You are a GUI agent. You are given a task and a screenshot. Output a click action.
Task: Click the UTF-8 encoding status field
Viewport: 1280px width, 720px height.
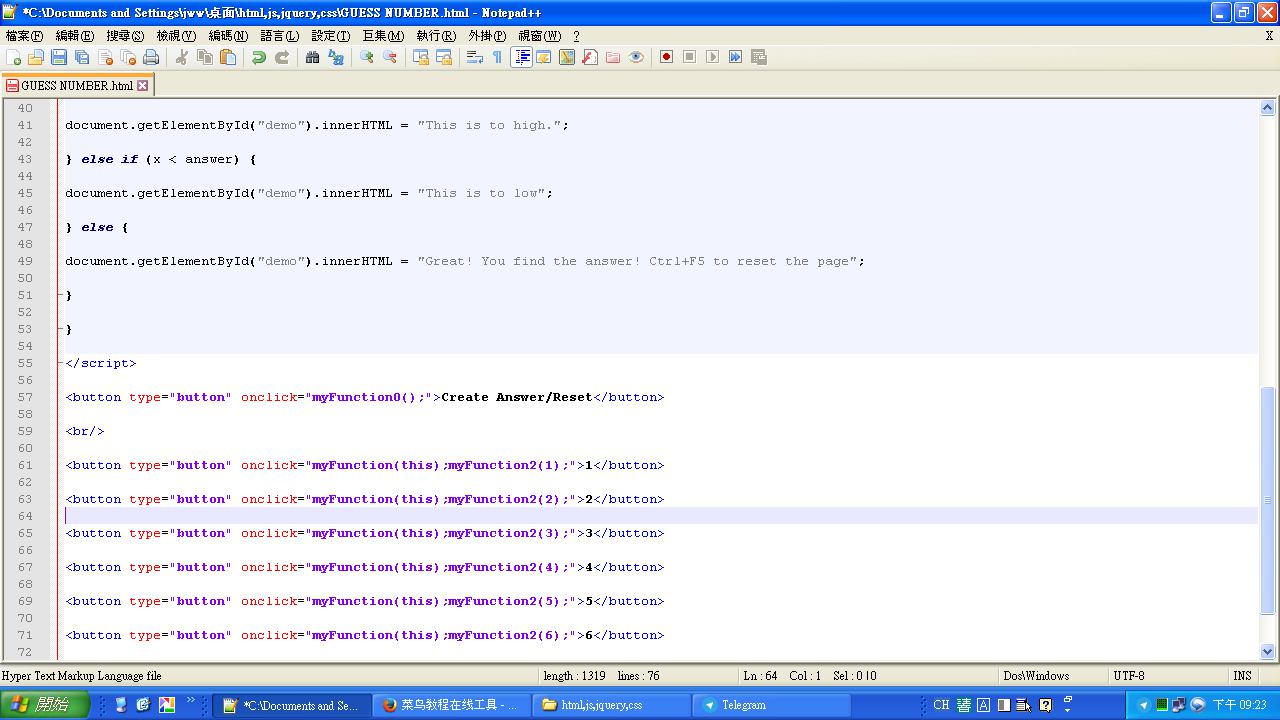pos(1129,676)
